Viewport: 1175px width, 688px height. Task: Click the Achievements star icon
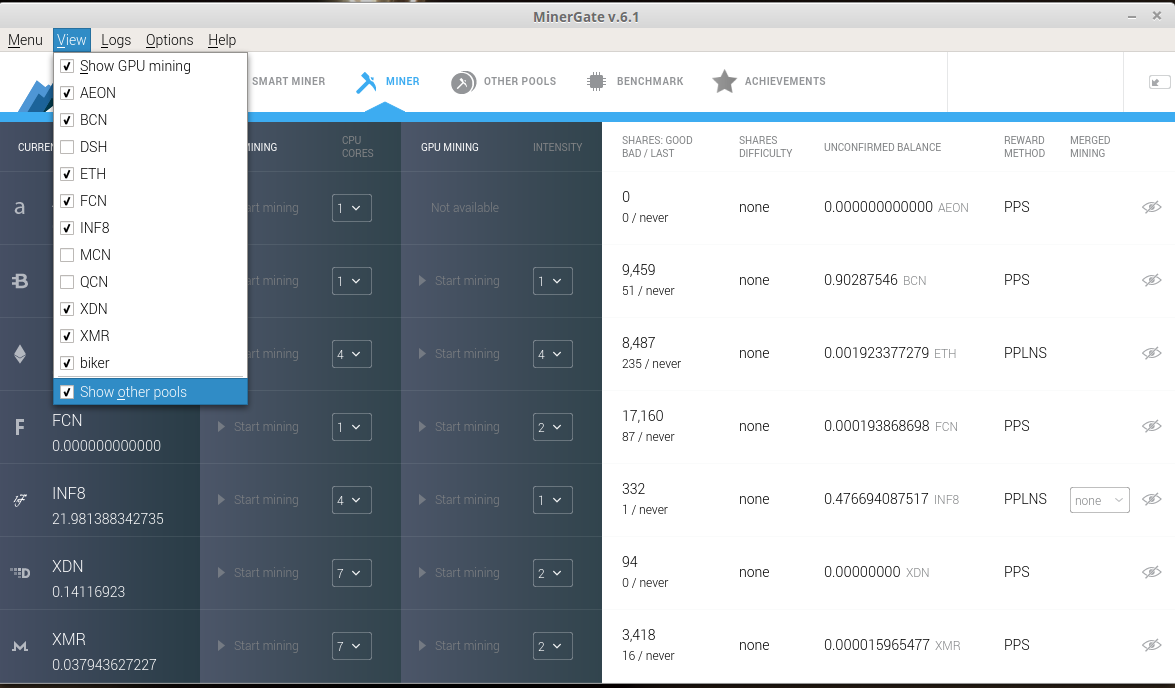pos(725,82)
